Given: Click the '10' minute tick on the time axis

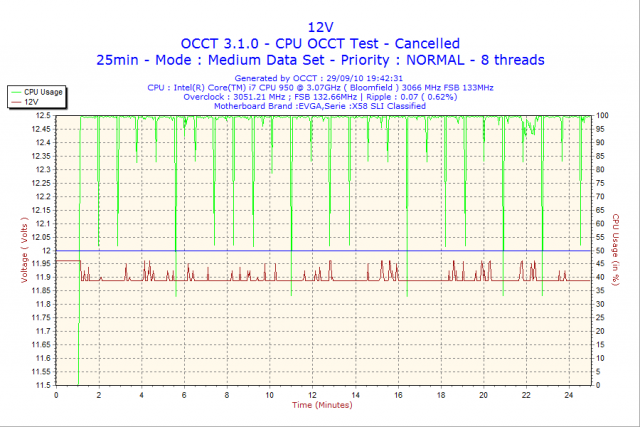Looking at the screenshot, I should (x=270, y=395).
